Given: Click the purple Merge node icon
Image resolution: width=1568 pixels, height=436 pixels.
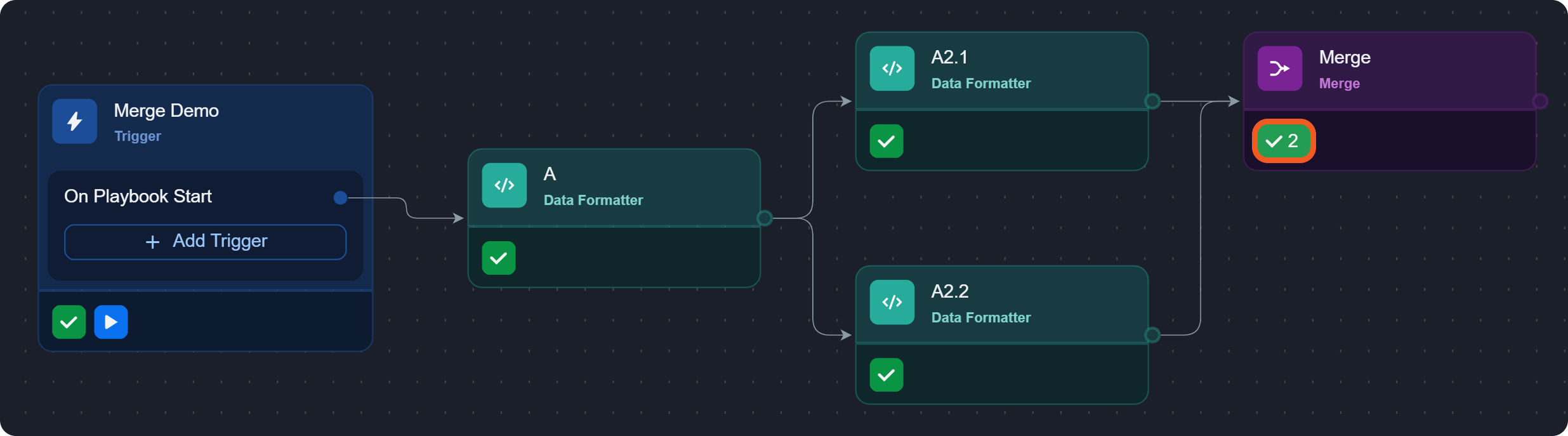Looking at the screenshot, I should tap(1279, 69).
